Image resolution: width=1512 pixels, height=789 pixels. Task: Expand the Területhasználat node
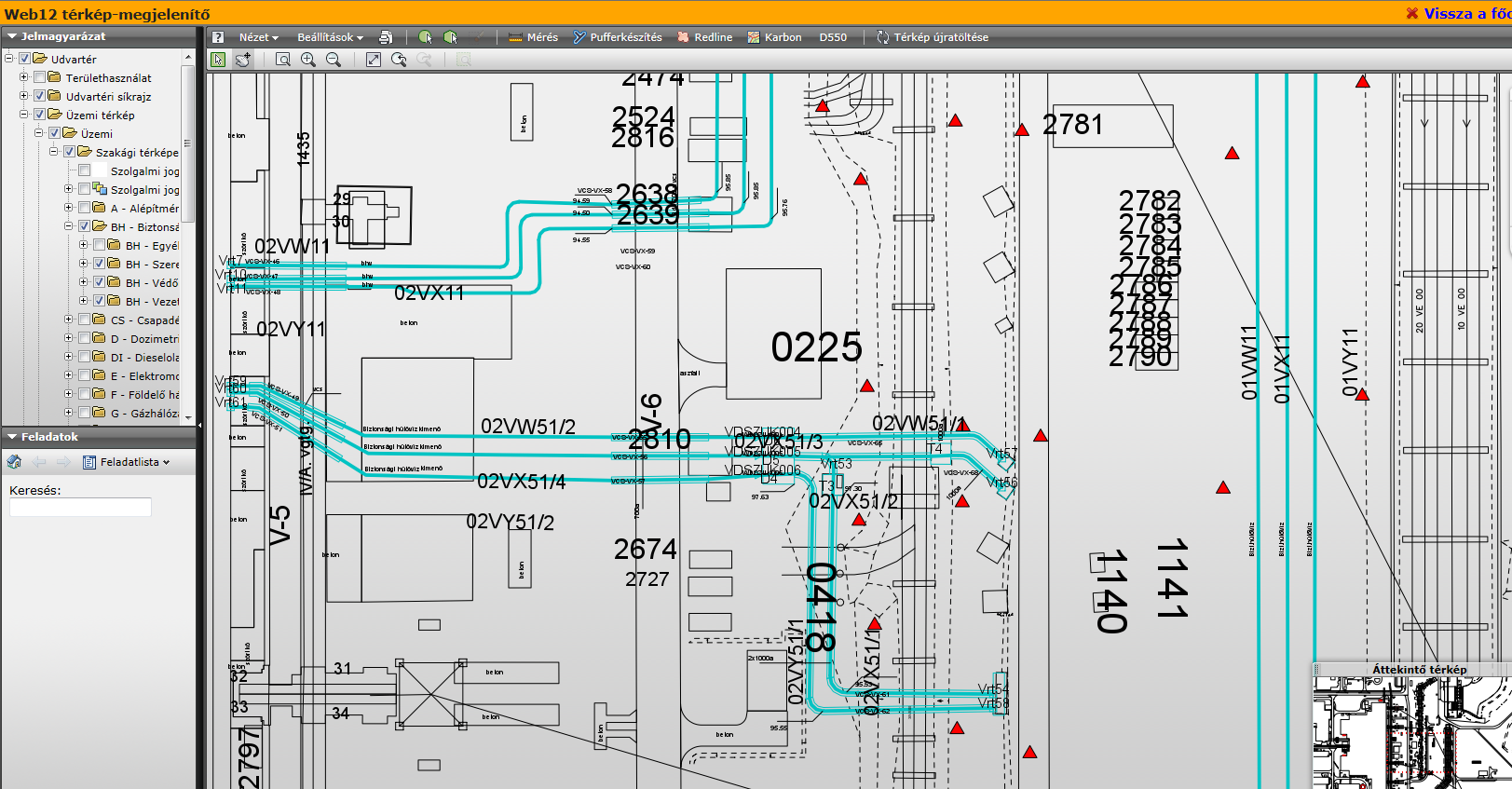point(24,77)
